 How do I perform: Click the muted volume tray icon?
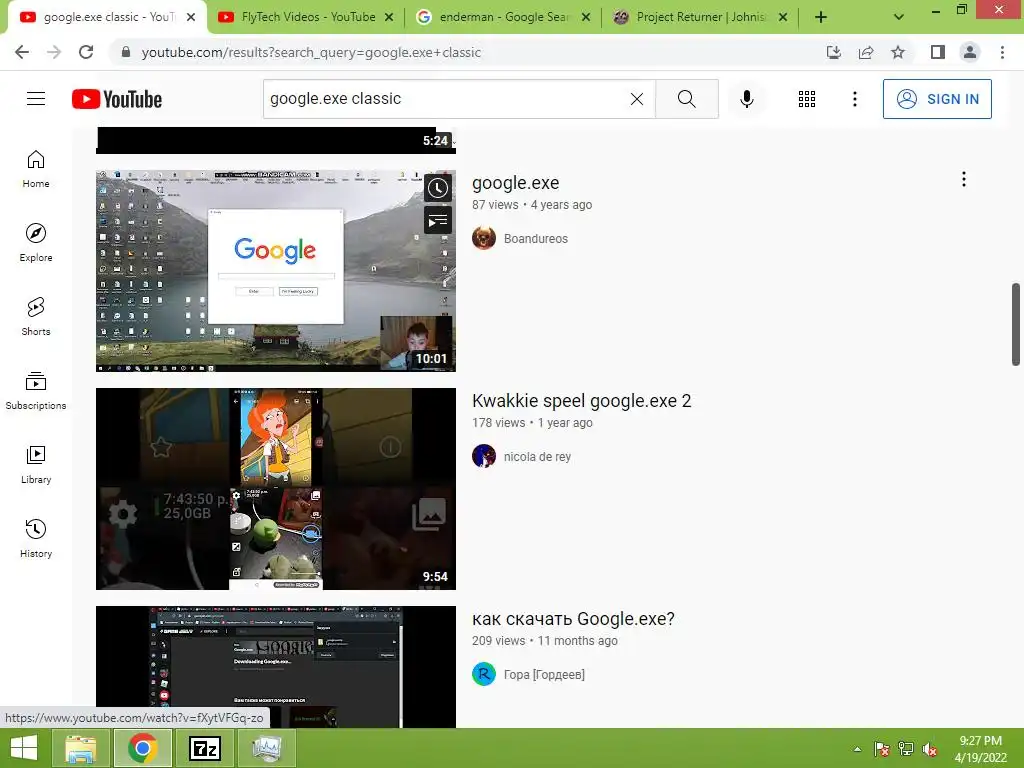930,749
